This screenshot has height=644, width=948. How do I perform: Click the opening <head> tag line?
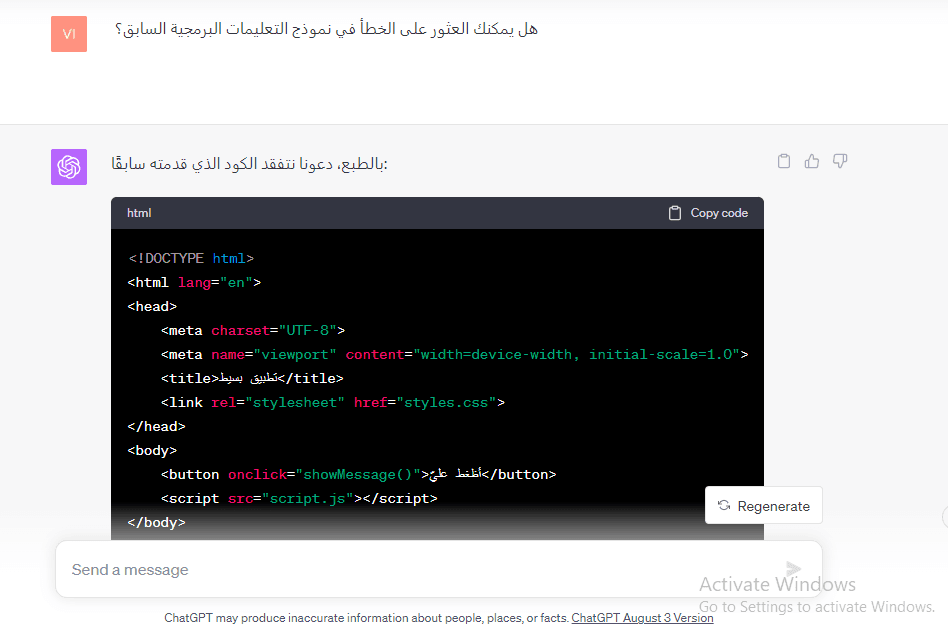pos(152,307)
